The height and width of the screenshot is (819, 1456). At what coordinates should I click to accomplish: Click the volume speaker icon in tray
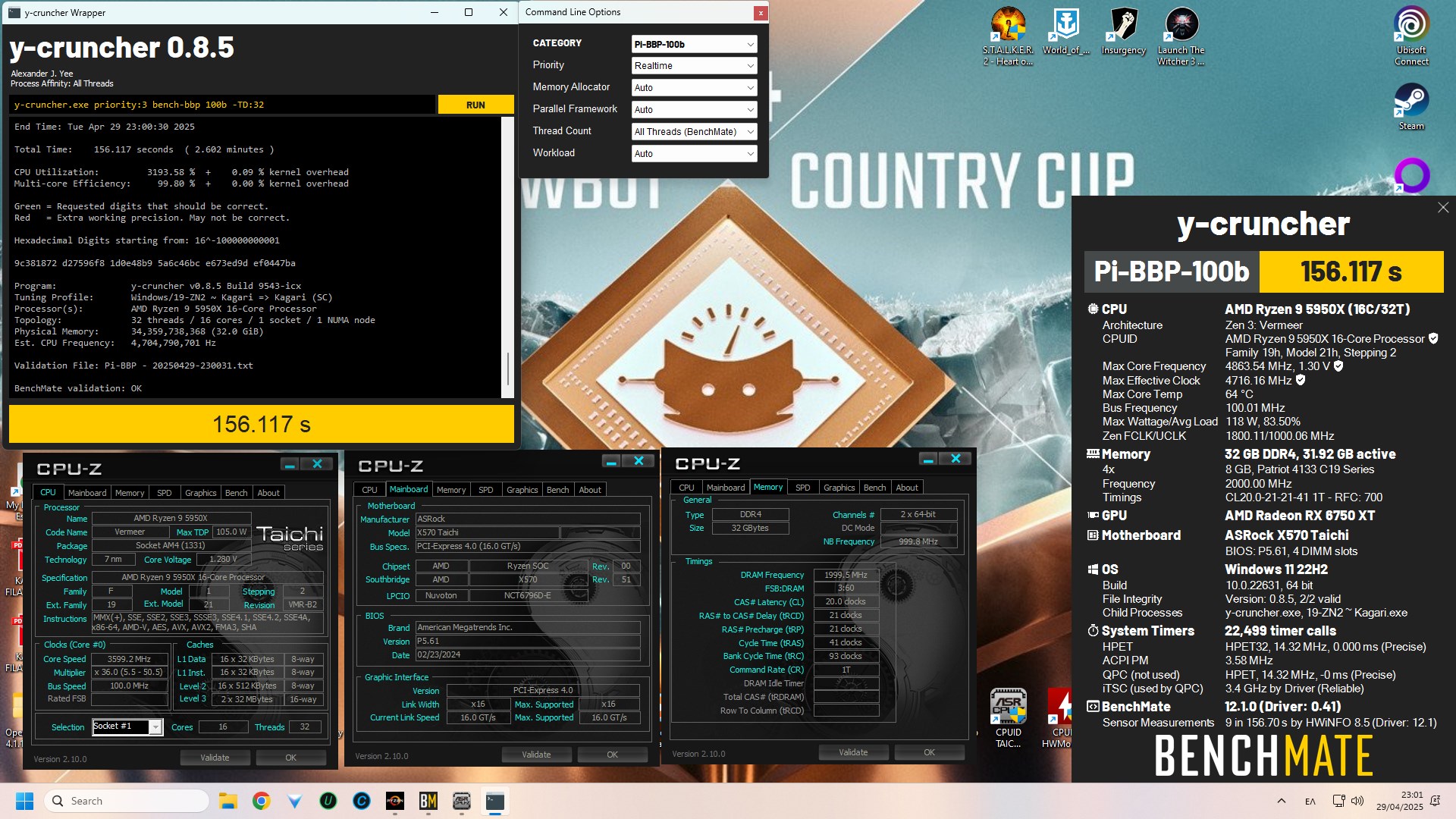pyautogui.click(x=1357, y=801)
